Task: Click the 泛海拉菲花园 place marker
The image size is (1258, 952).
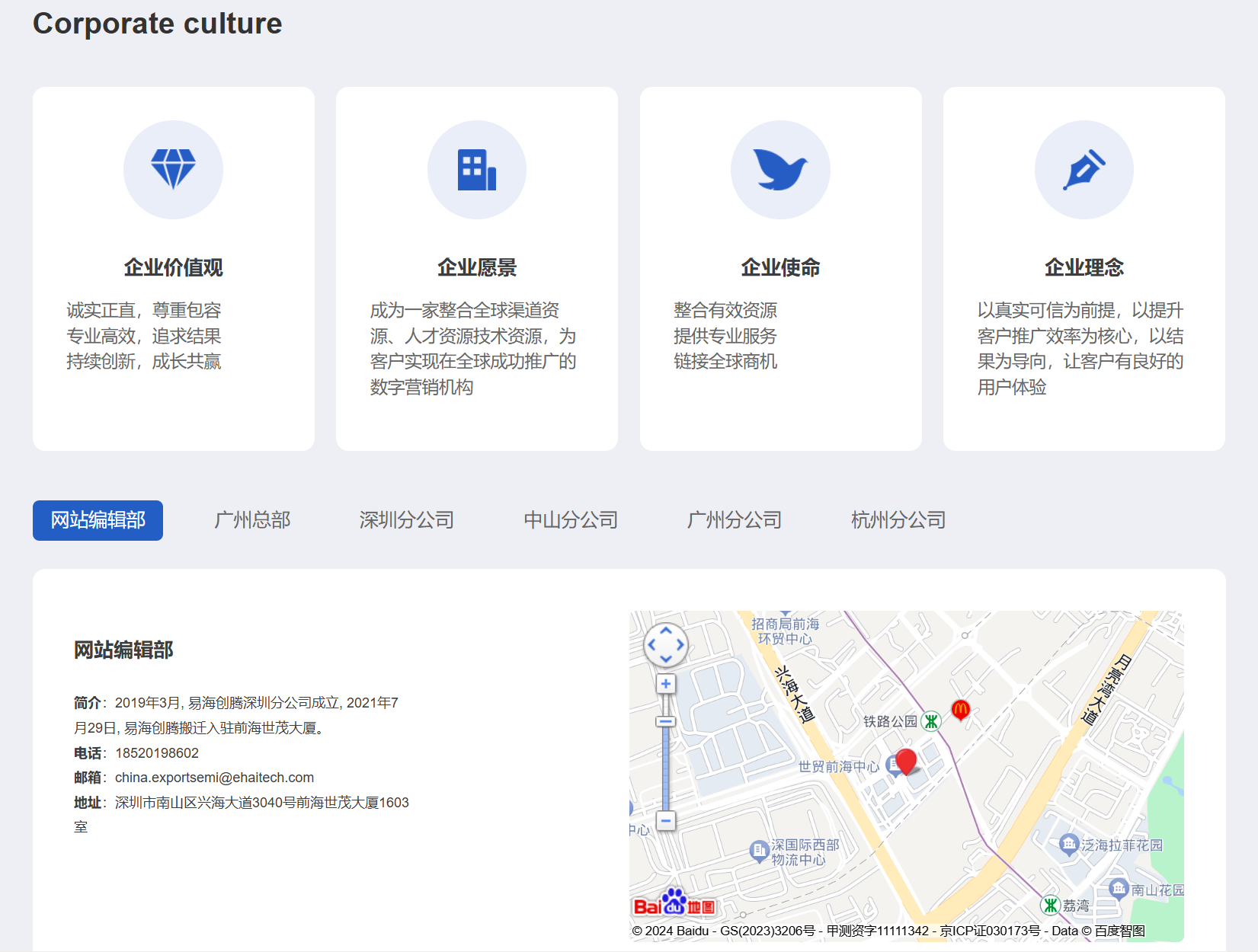Action: coord(1068,844)
